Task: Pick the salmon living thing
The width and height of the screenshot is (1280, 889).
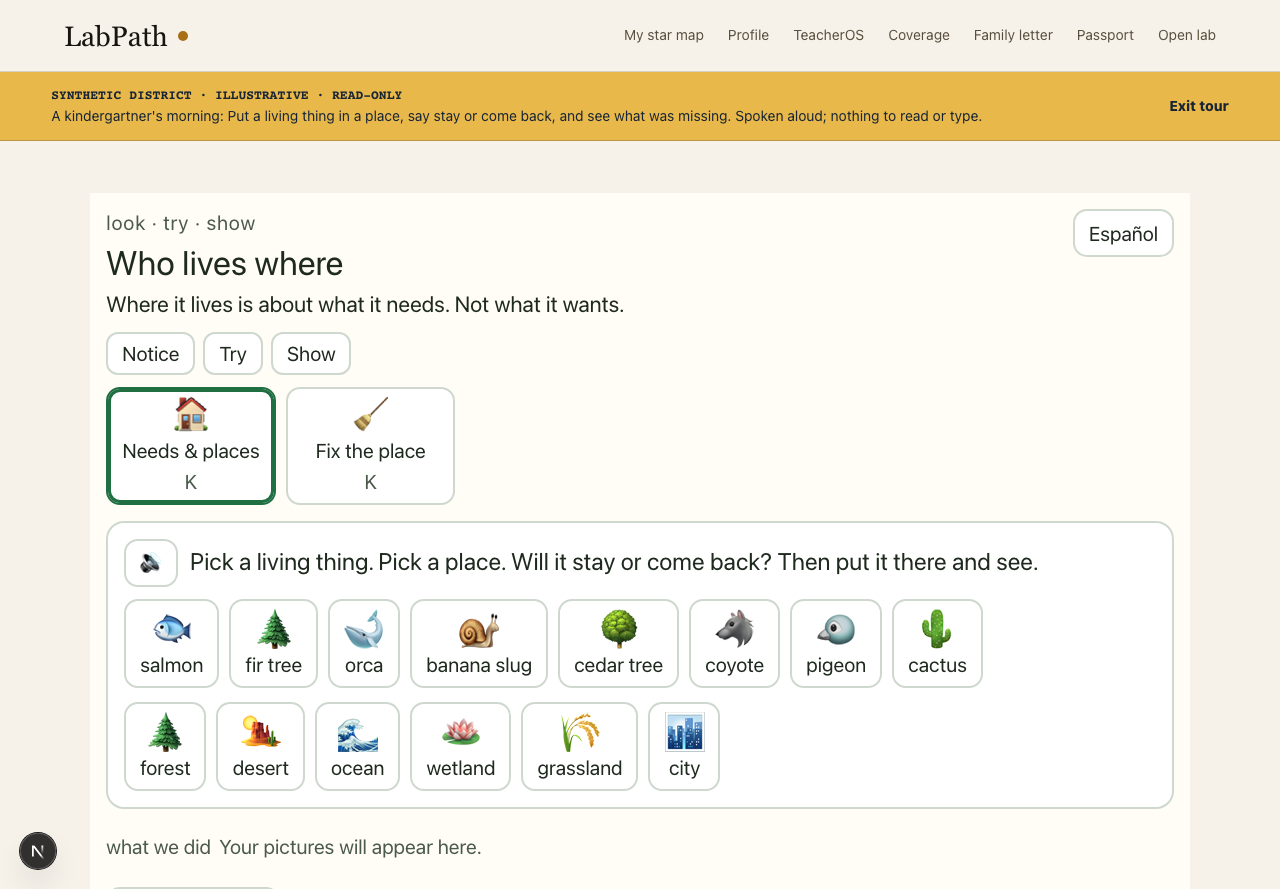Action: click(x=171, y=644)
